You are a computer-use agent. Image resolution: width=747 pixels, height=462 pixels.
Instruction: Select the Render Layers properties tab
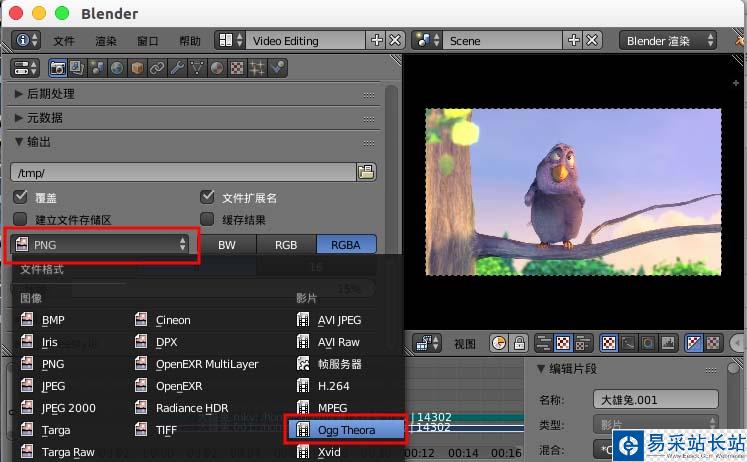77,68
